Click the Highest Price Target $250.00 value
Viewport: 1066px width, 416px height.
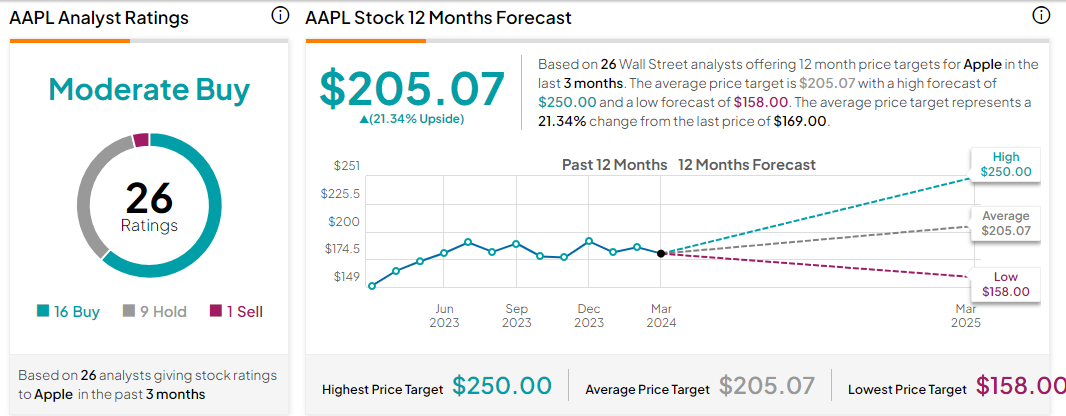(502, 386)
